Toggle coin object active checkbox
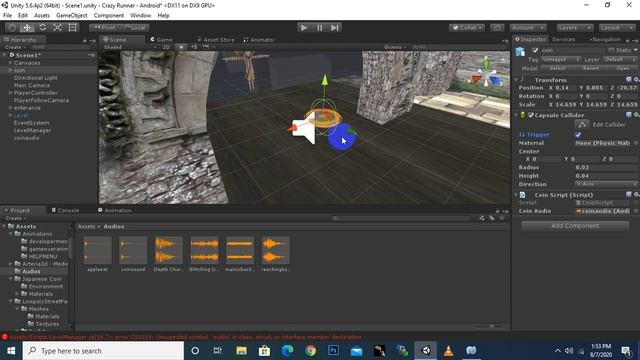Screen dimensions: 640x360 (x=535, y=50)
